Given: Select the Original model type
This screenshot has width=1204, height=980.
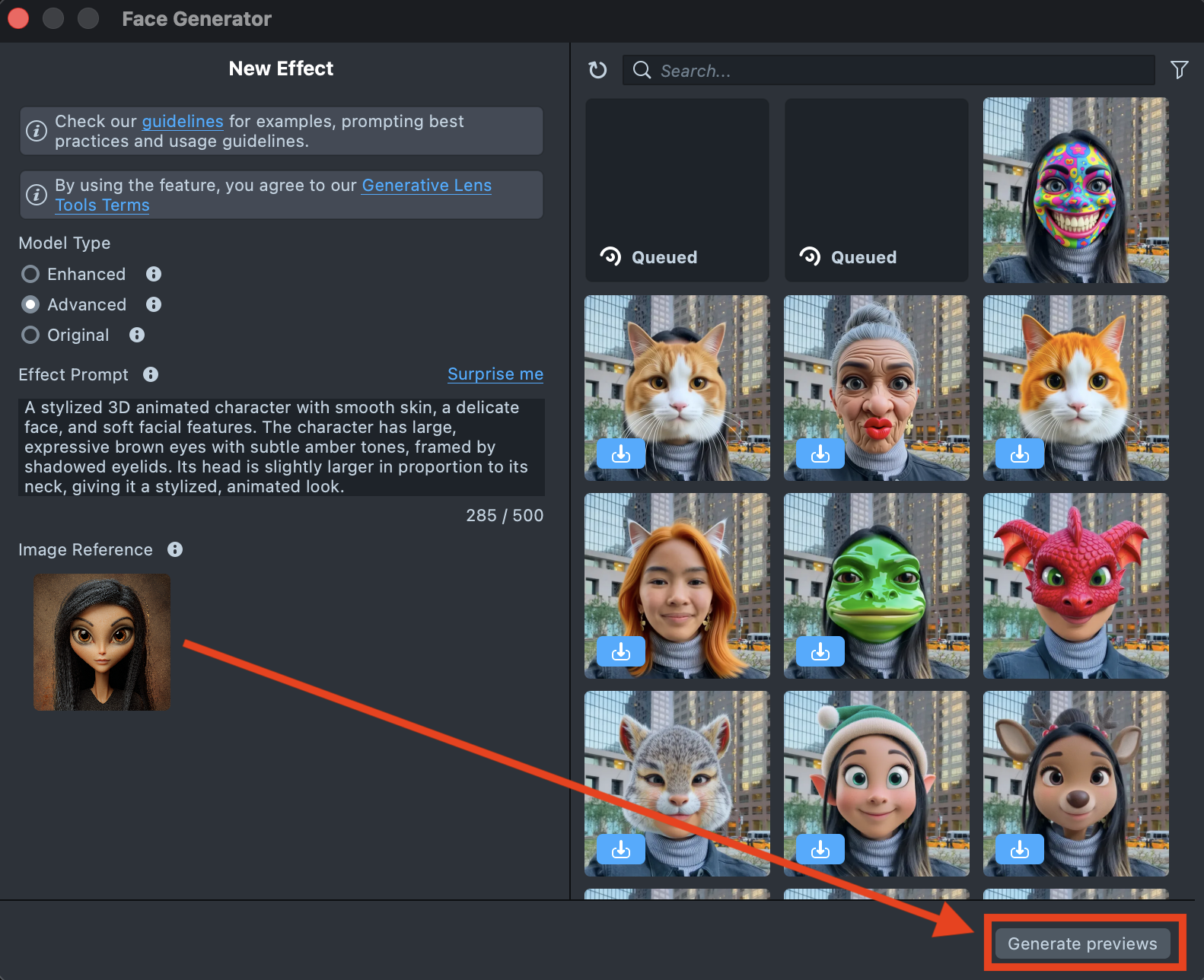Looking at the screenshot, I should pyautogui.click(x=30, y=335).
